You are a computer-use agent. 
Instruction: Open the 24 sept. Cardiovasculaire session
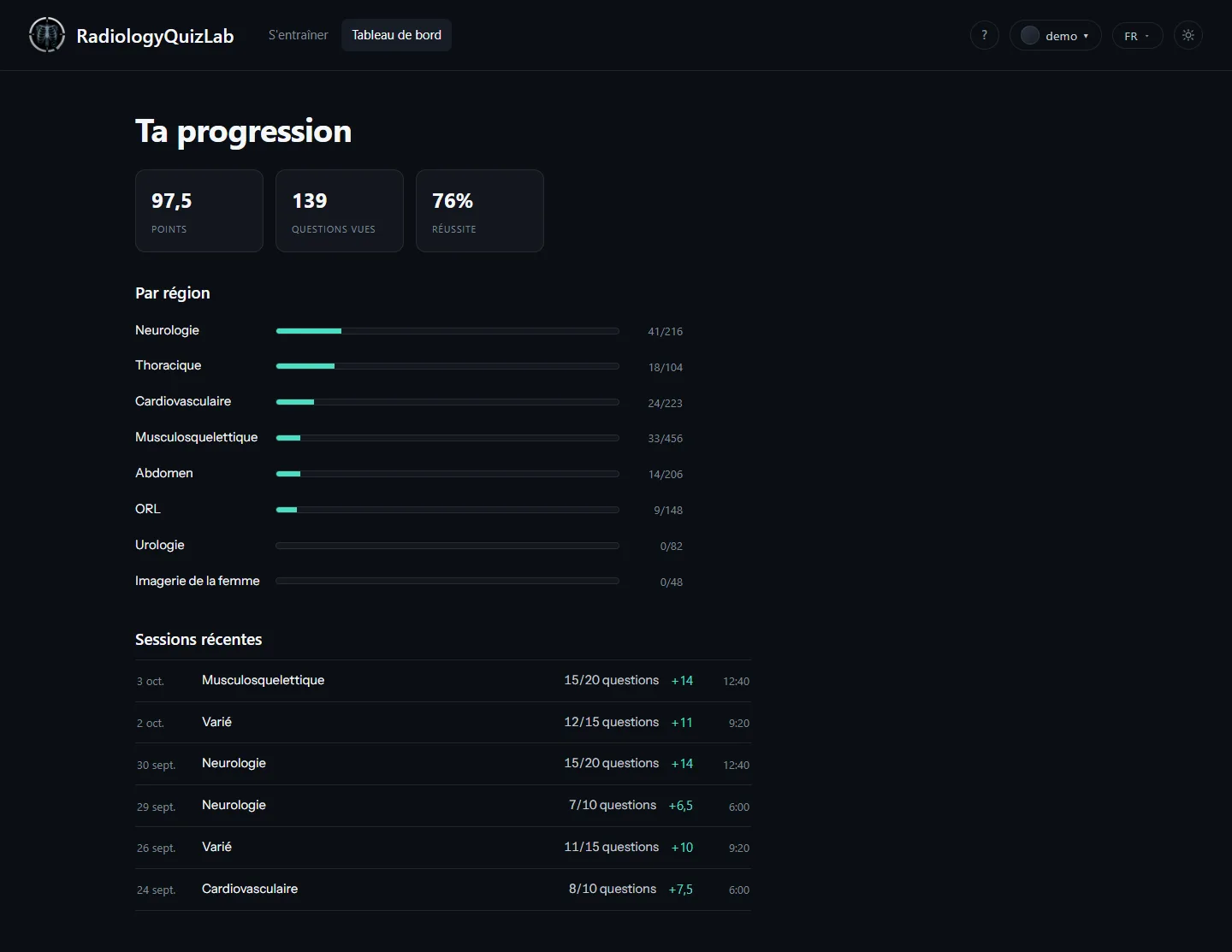pos(443,890)
